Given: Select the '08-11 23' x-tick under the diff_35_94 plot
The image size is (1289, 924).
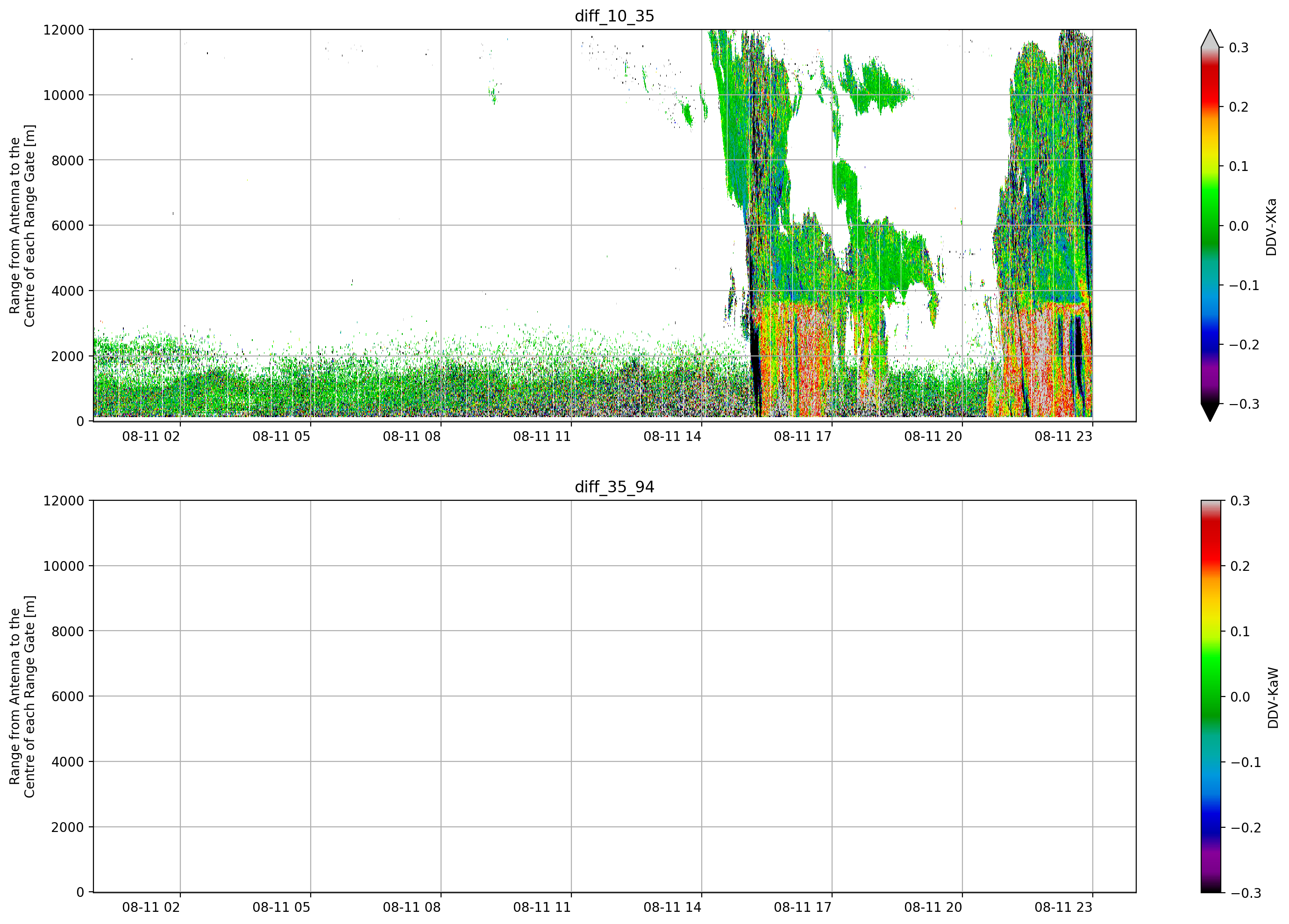Looking at the screenshot, I should (x=1063, y=908).
